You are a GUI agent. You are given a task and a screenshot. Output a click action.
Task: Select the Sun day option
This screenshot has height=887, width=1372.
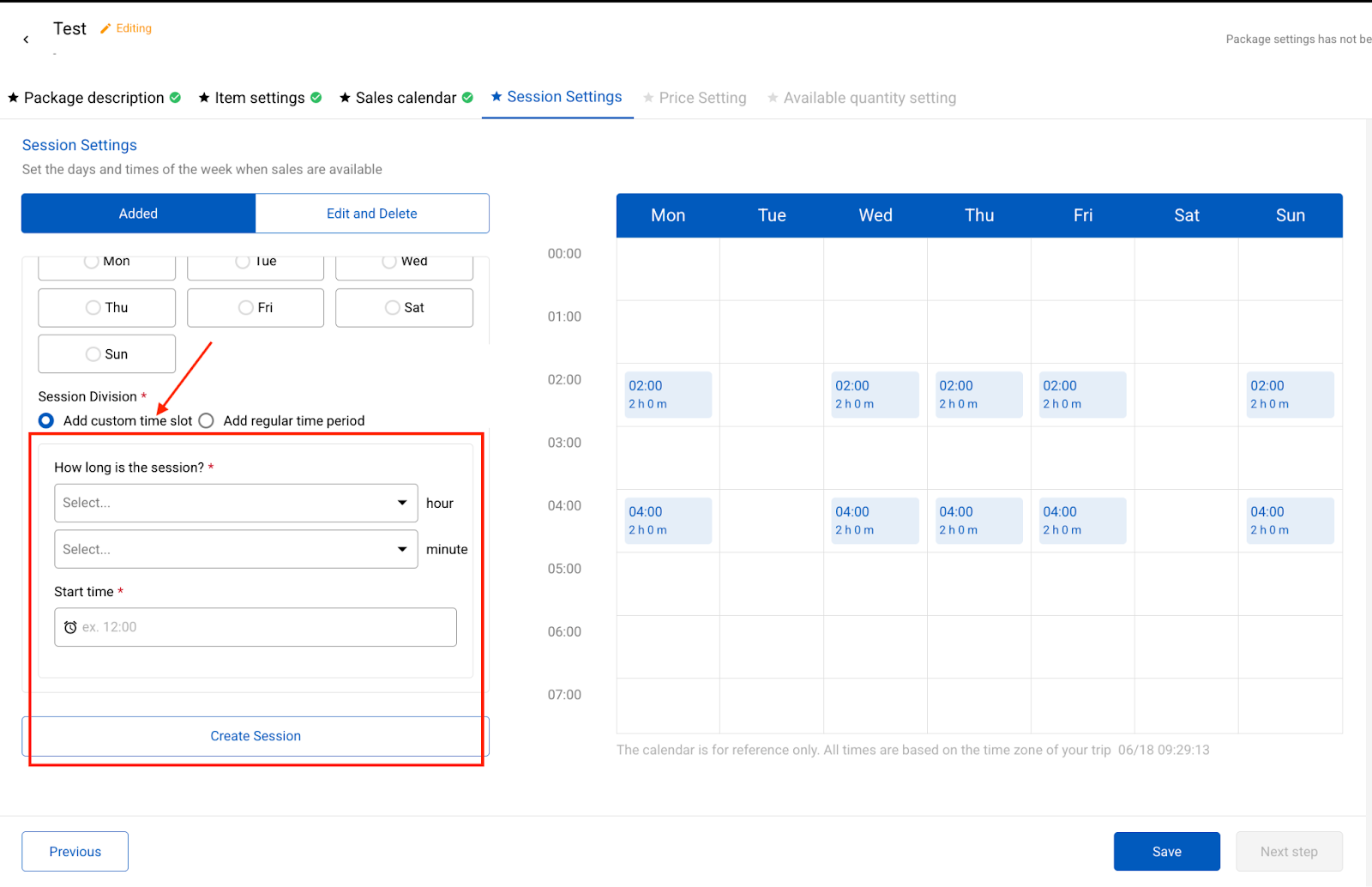[x=107, y=354]
